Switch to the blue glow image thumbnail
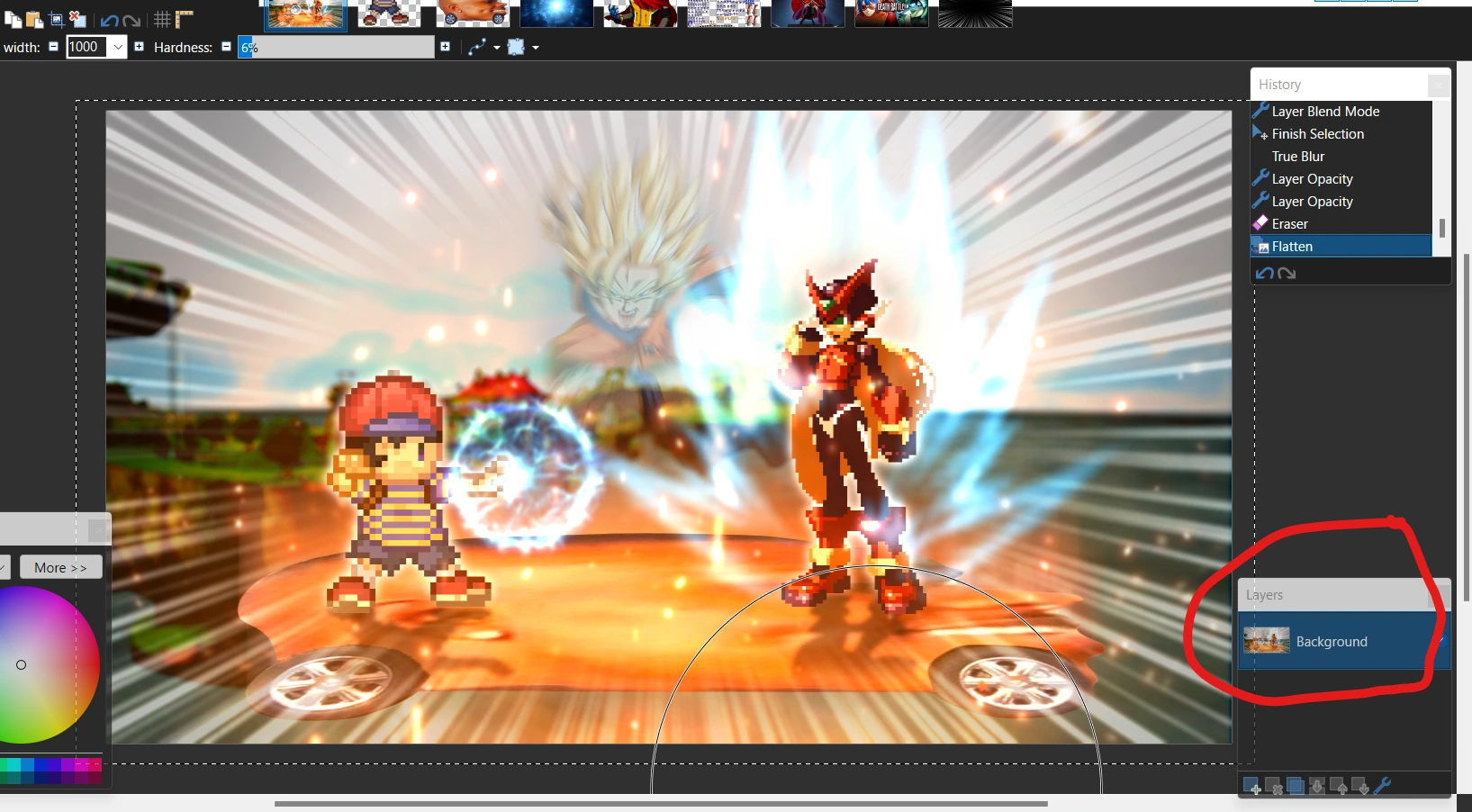 tap(556, 14)
